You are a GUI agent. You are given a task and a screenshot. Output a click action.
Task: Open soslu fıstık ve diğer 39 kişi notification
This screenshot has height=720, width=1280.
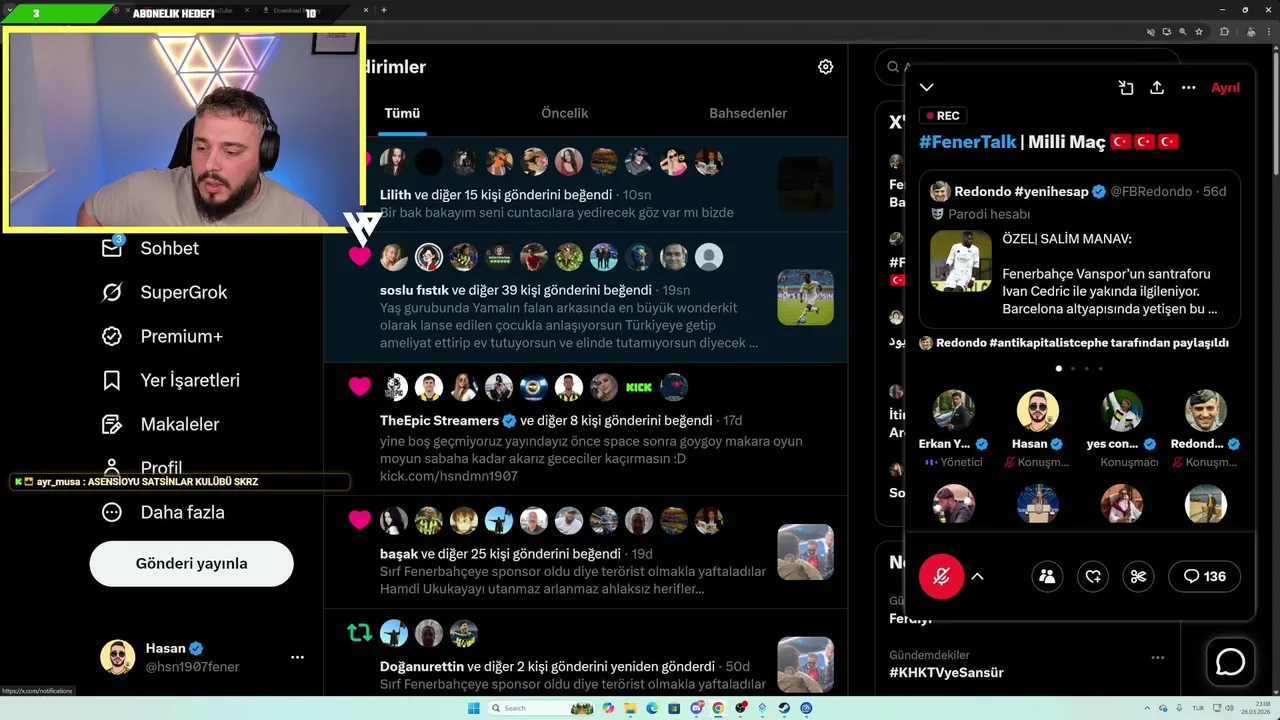(x=586, y=298)
